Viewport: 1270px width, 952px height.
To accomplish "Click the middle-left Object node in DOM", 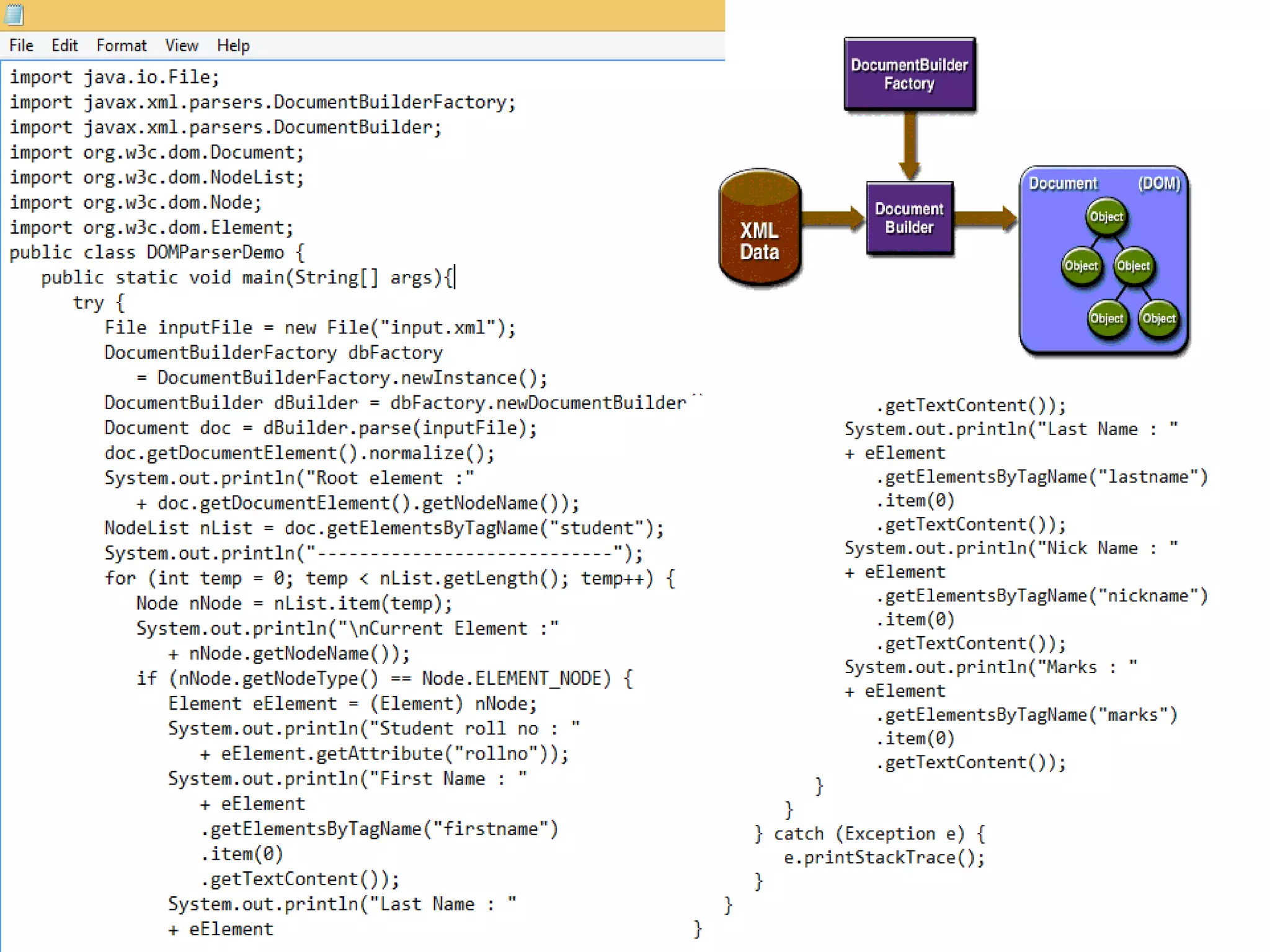I will tap(1081, 266).
